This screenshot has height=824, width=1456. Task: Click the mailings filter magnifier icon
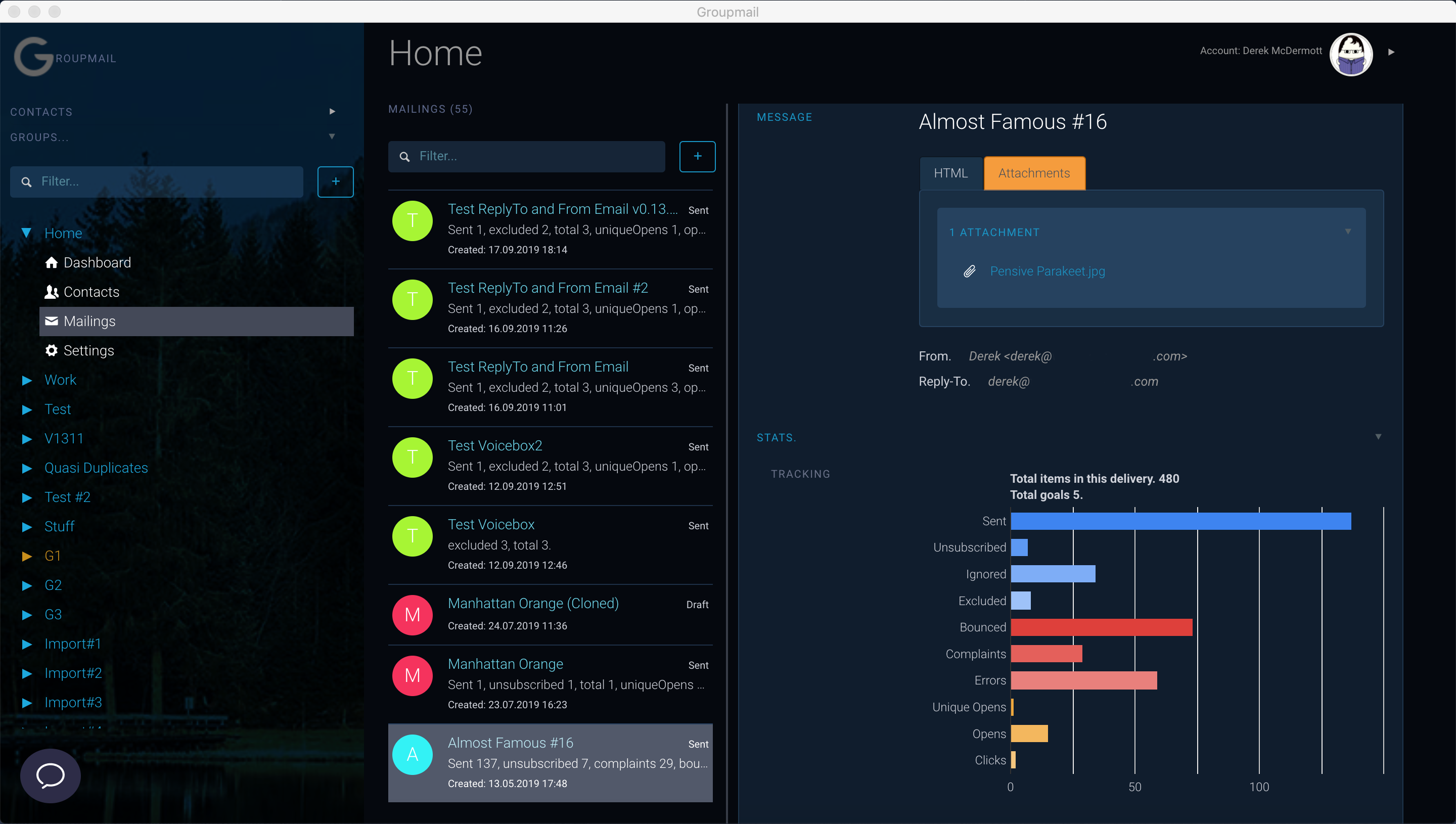[x=404, y=156]
